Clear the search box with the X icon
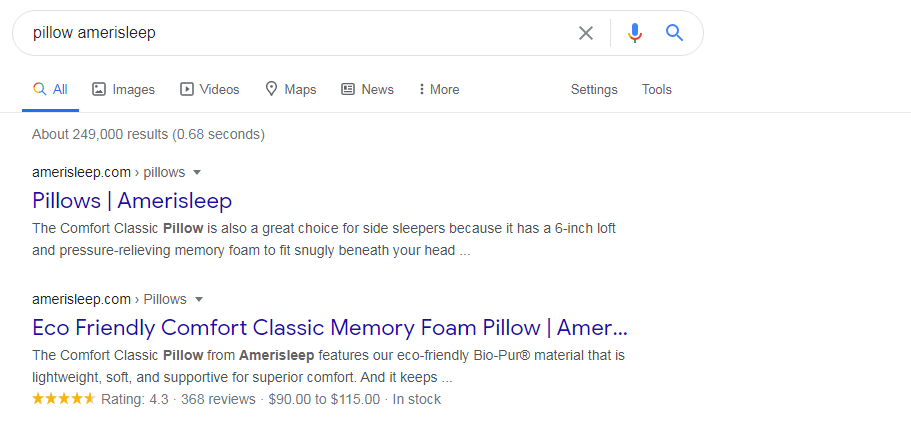The width and height of the screenshot is (911, 428). click(586, 33)
